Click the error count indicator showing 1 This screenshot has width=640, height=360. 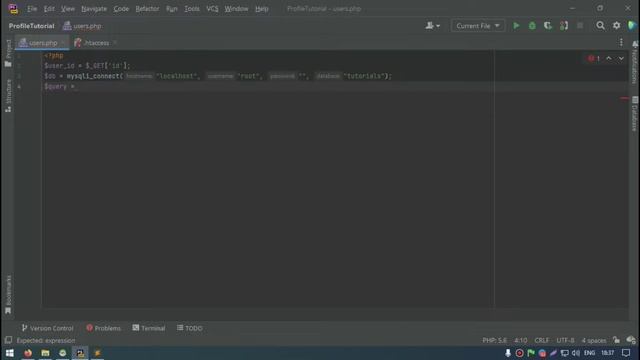point(594,59)
